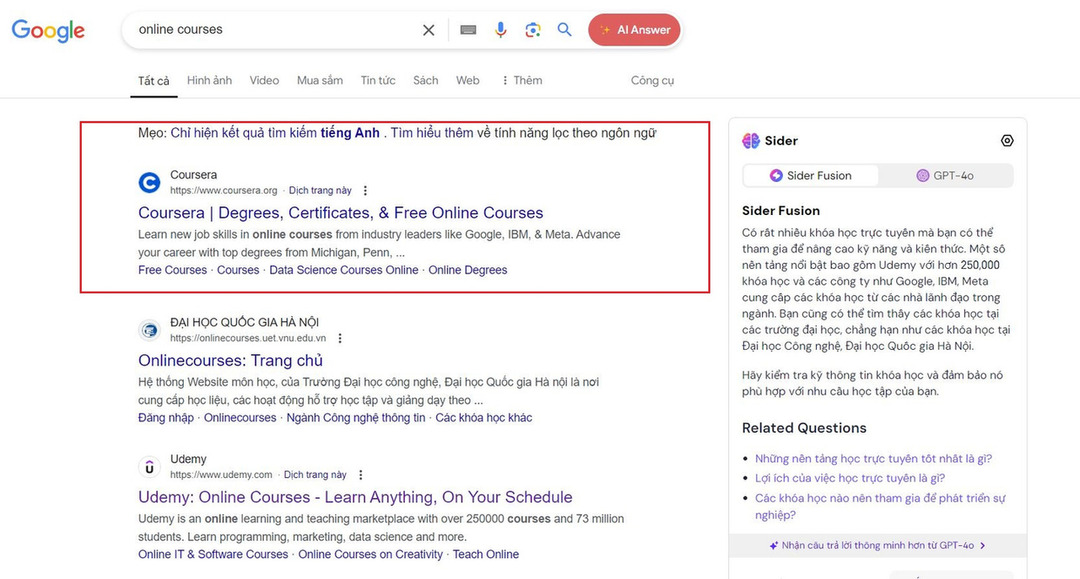Open Online Courses on Creativity sitelink
The width and height of the screenshot is (1080, 579).
371,554
